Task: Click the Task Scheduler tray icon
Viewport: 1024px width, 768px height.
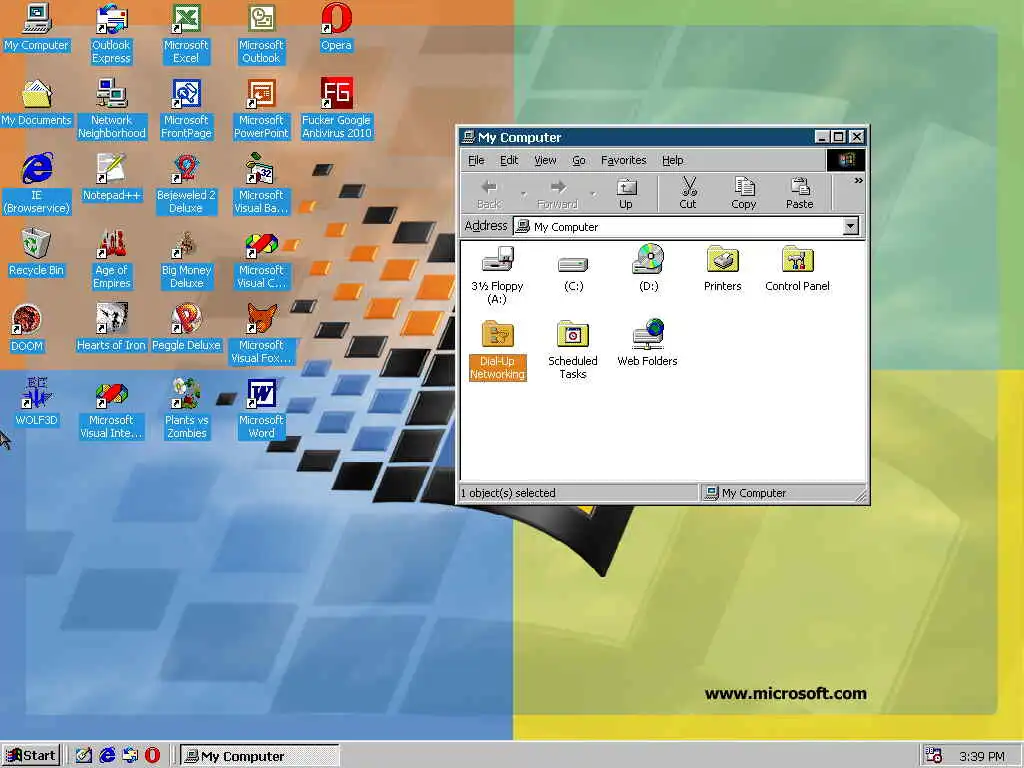Action: point(933,756)
